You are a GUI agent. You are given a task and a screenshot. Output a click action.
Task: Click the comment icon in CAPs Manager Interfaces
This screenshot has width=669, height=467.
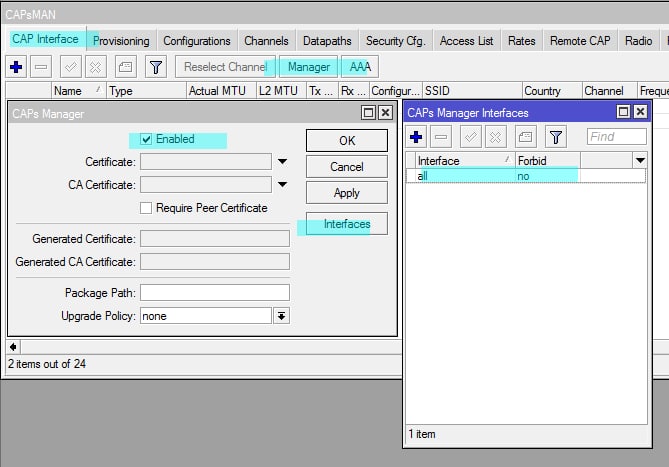[525, 137]
